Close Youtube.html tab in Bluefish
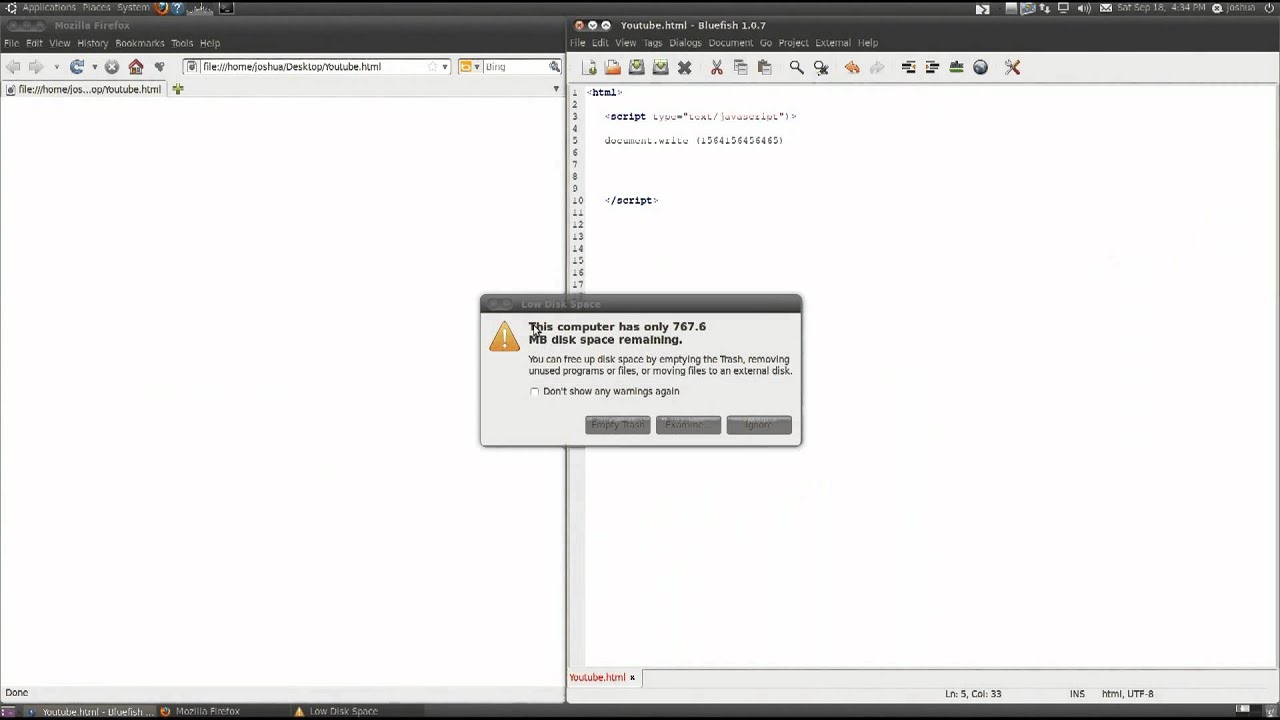Screen dimensions: 1280x720 point(632,677)
